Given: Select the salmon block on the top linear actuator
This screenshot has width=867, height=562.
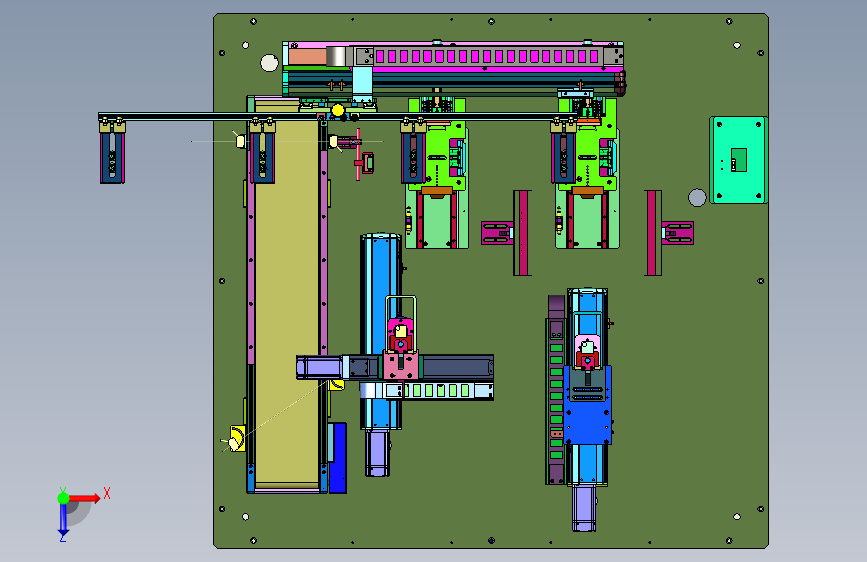Looking at the screenshot, I should tap(307, 57).
